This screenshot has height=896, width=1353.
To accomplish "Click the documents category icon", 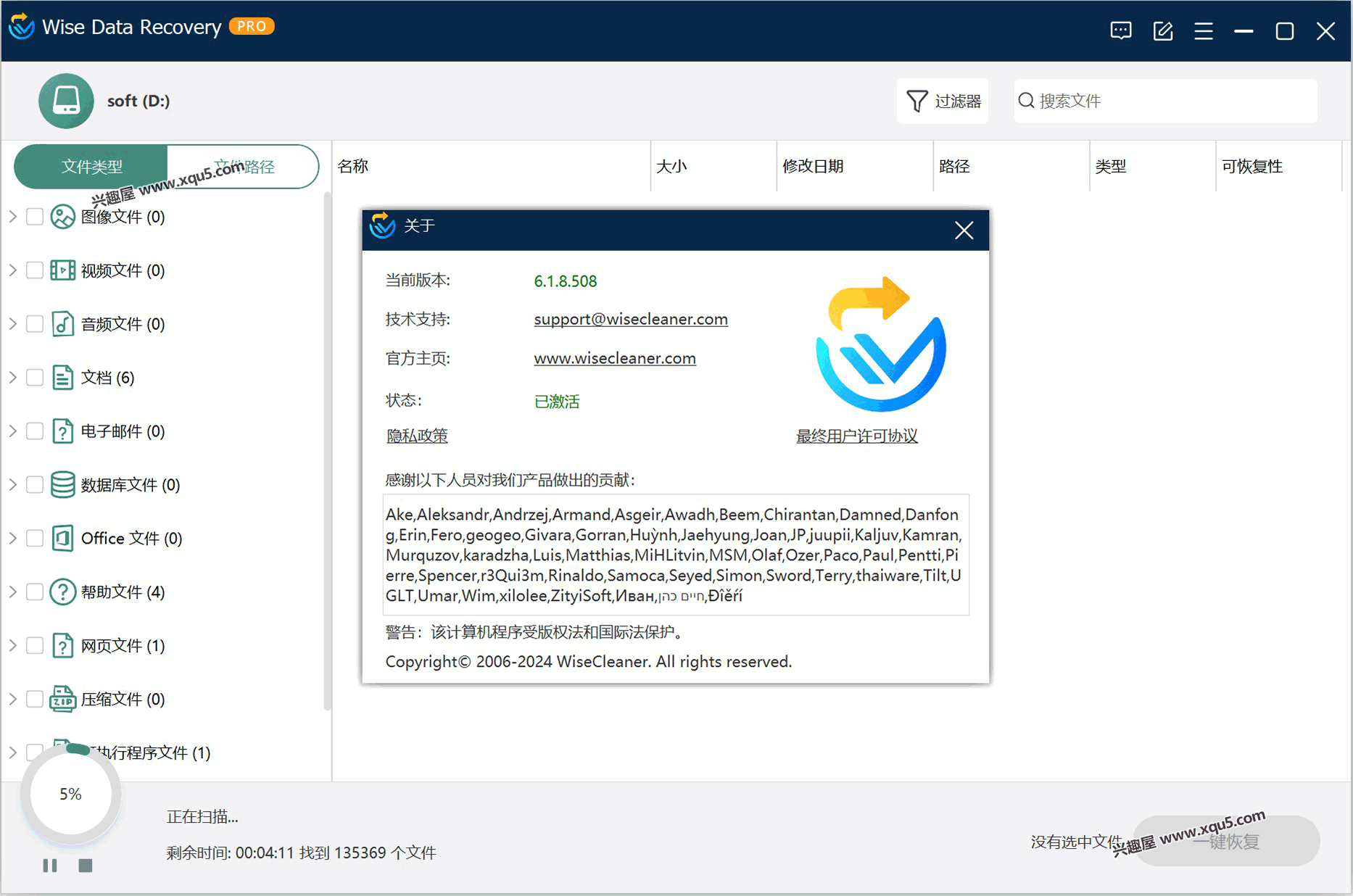I will (x=63, y=378).
